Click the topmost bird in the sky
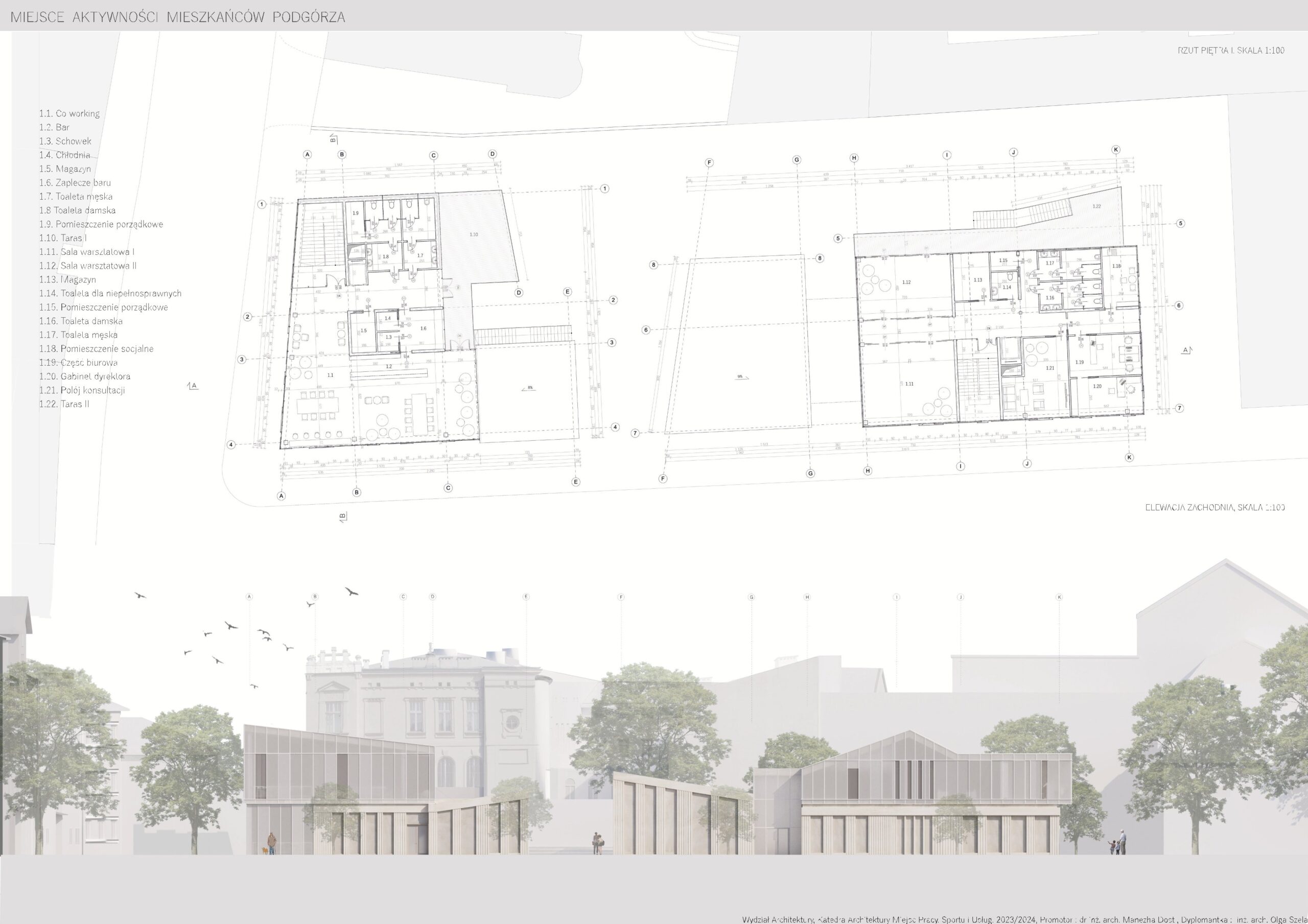This screenshot has height=924, width=1308. [352, 591]
